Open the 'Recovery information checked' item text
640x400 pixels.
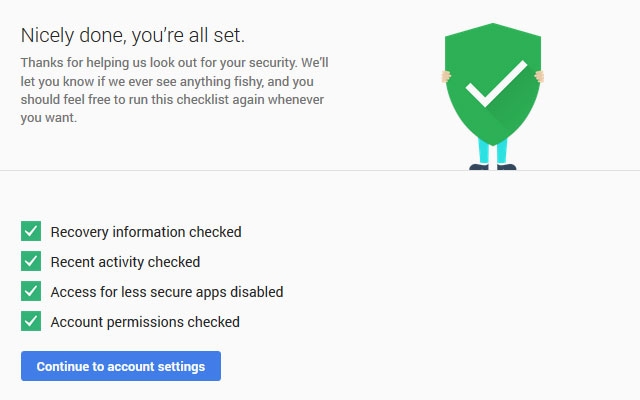coord(146,232)
